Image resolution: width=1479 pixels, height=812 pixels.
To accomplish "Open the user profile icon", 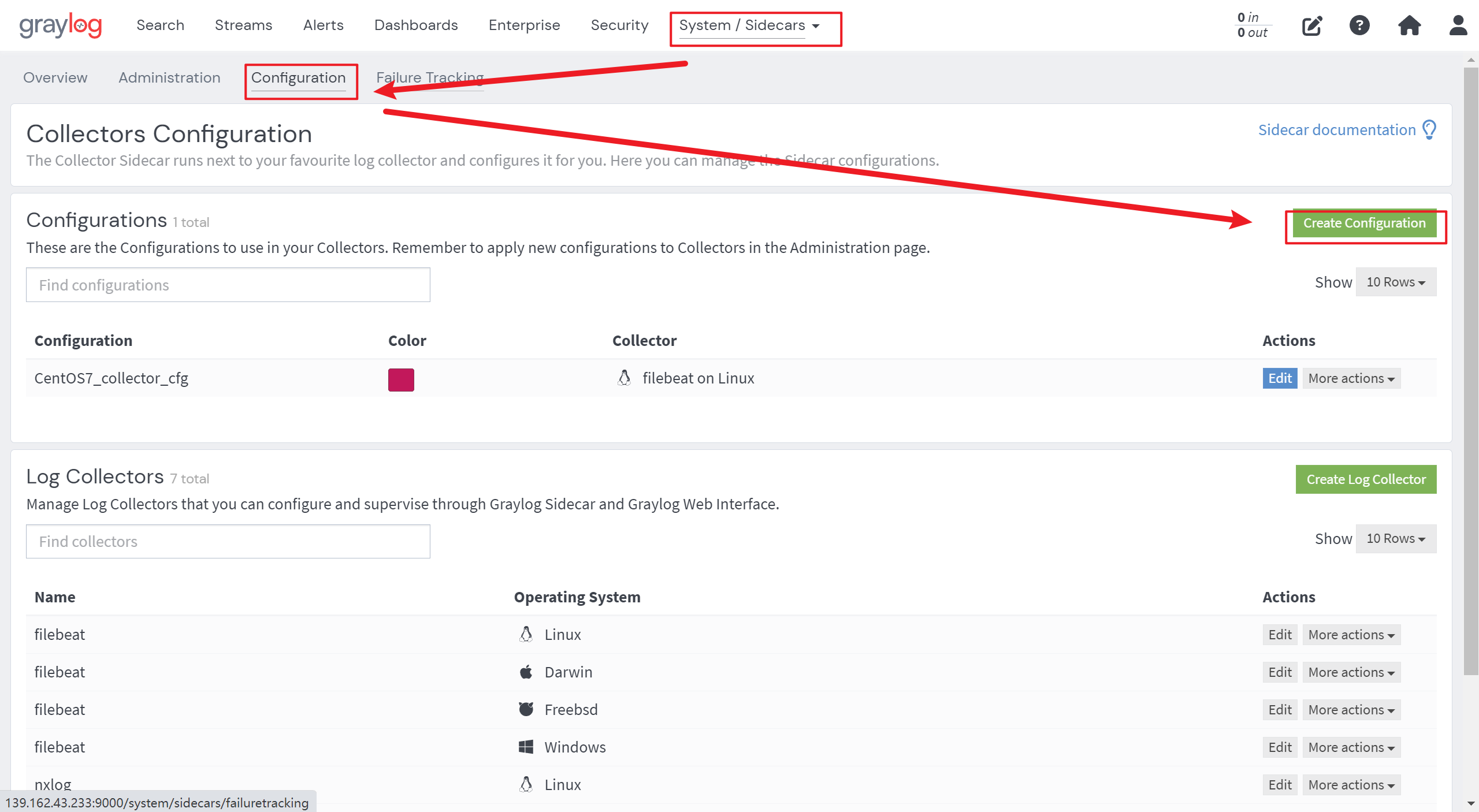I will 1458,25.
